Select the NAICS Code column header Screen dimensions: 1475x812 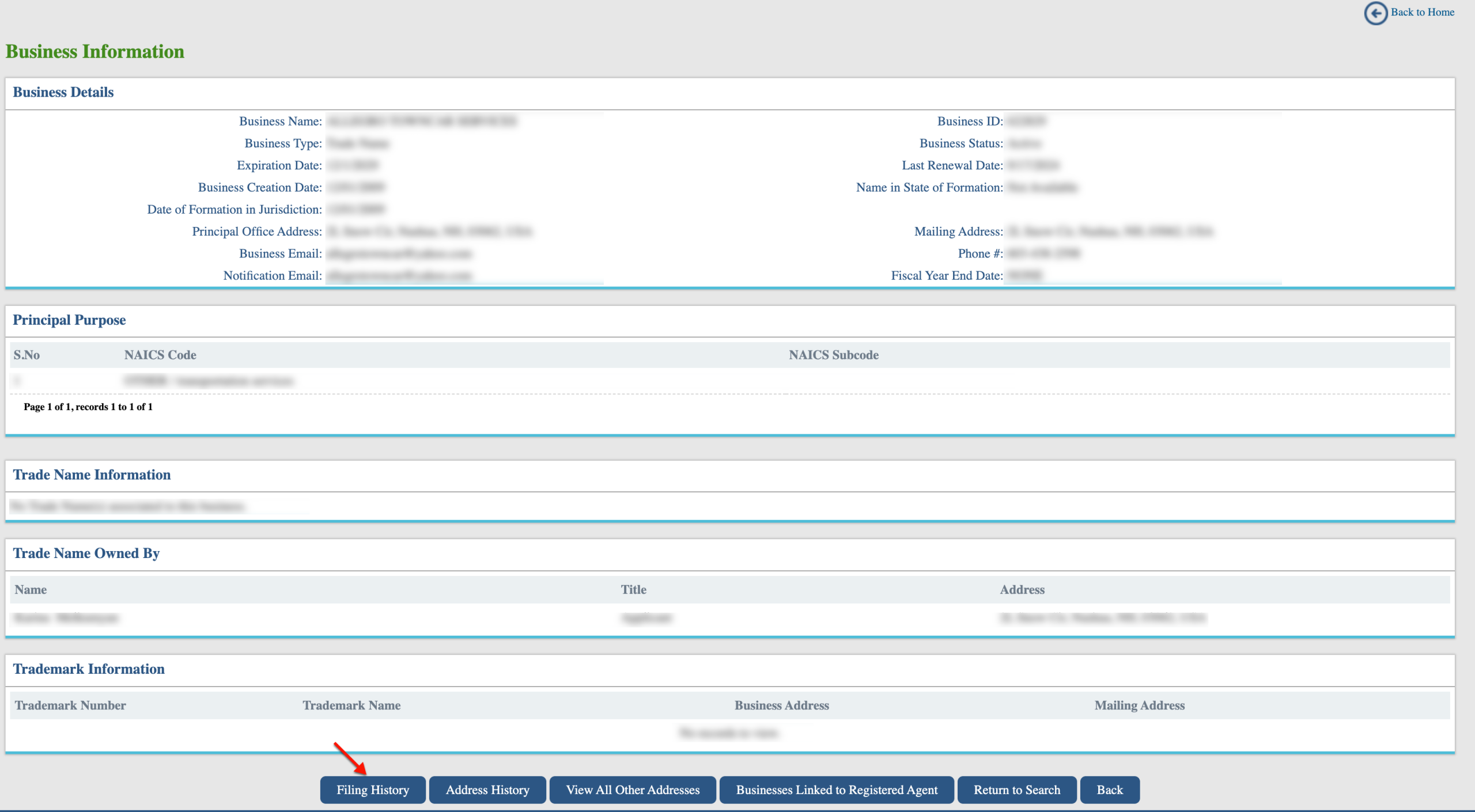160,355
